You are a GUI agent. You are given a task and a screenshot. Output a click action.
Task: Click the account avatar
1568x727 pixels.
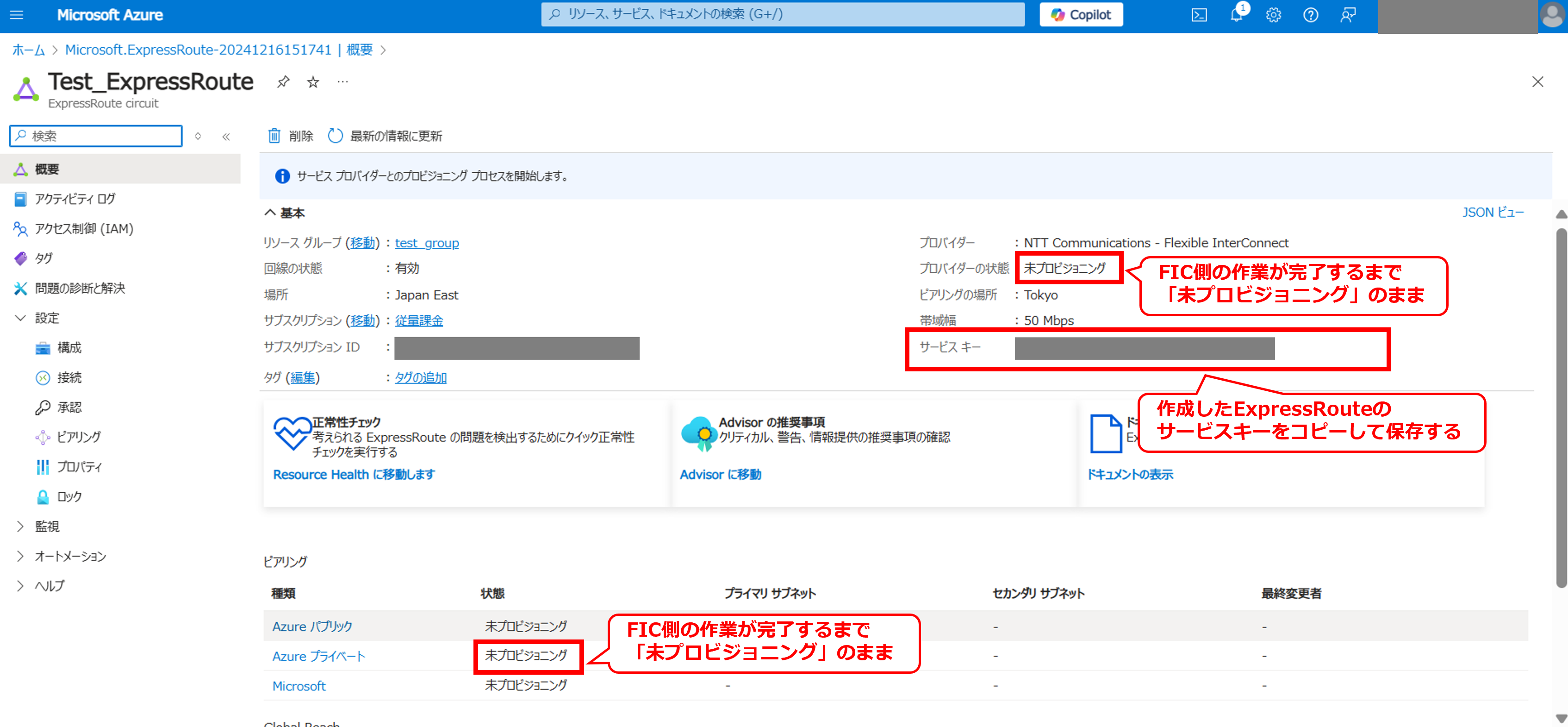1551,15
